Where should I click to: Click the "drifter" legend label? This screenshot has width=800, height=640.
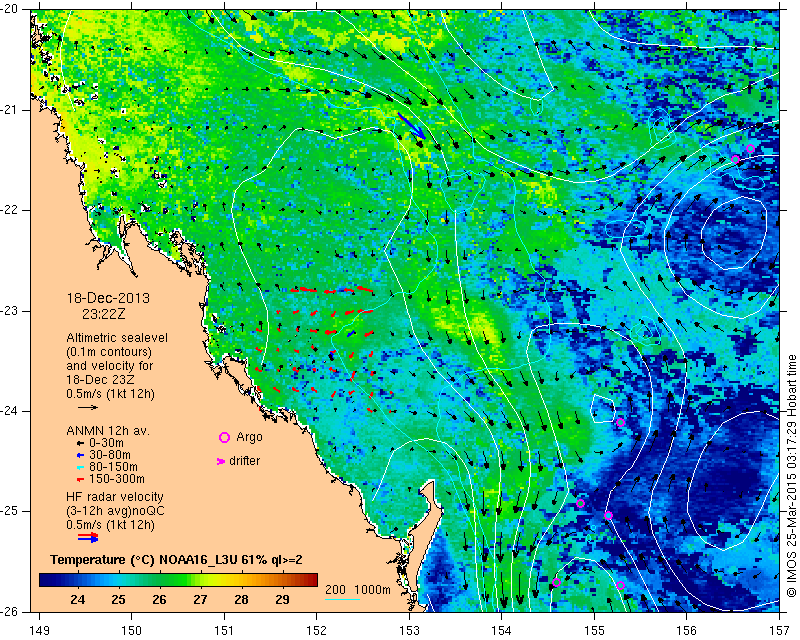244,461
